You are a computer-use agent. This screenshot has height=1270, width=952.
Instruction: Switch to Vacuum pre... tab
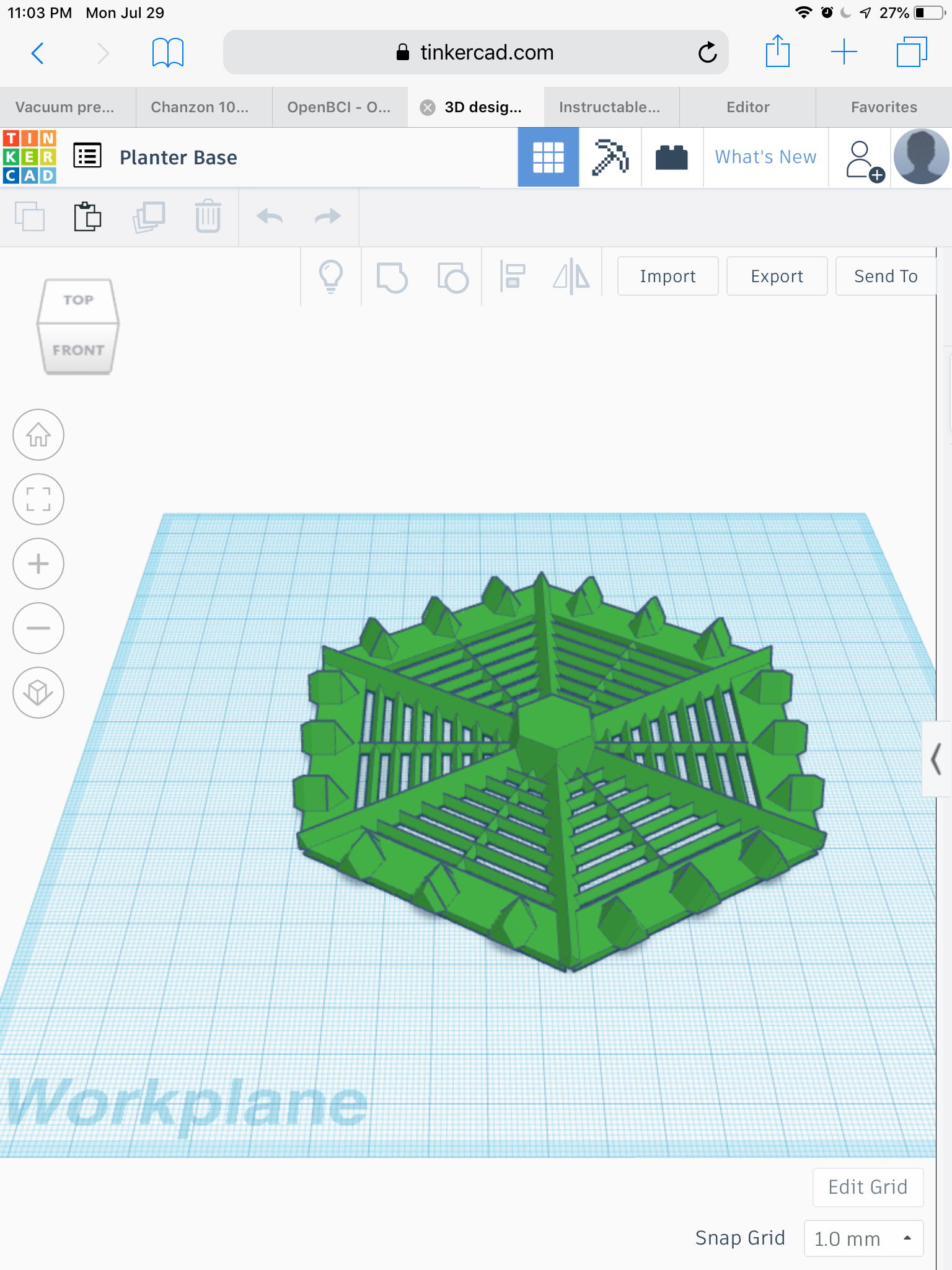68,107
